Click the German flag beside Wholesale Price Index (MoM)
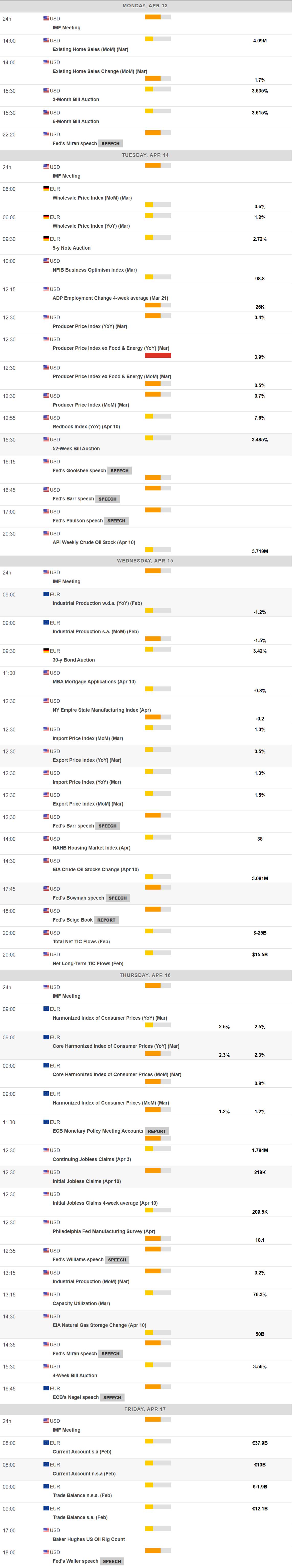 pos(46,189)
